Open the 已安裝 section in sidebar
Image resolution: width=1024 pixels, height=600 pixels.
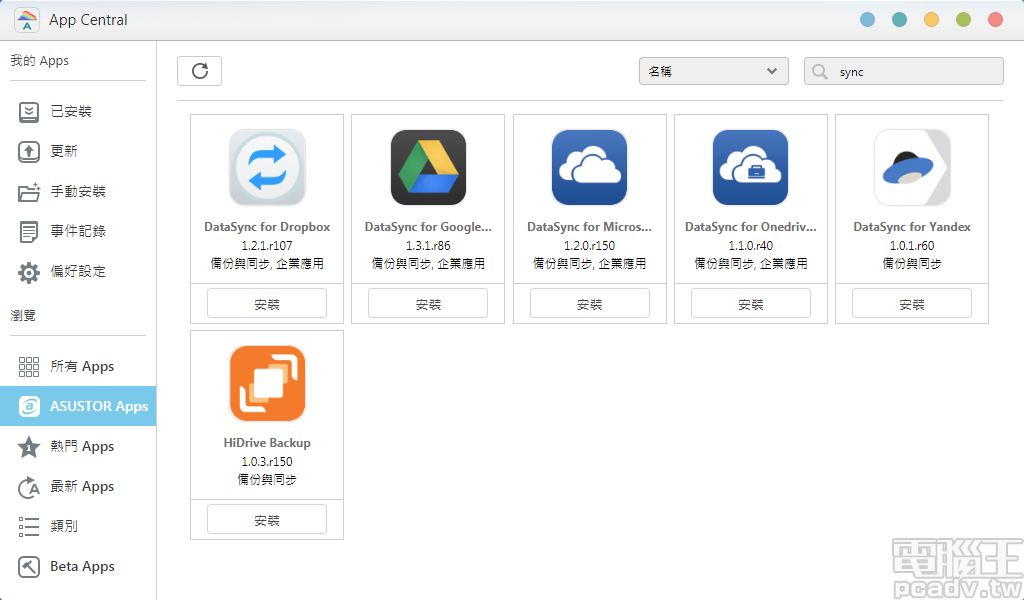tap(71, 112)
